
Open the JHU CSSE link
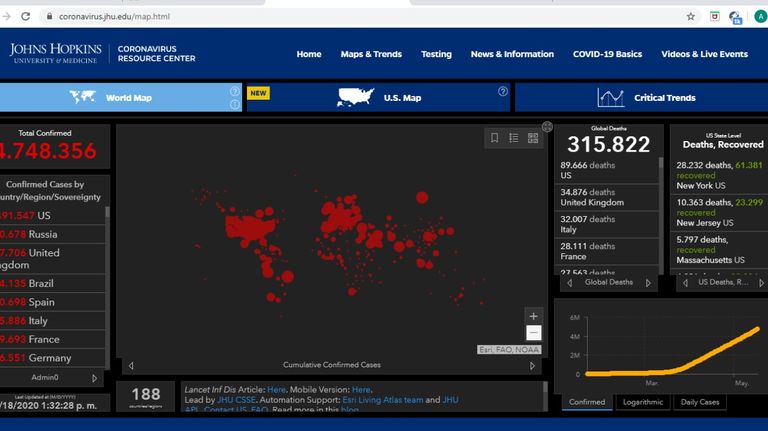236,400
